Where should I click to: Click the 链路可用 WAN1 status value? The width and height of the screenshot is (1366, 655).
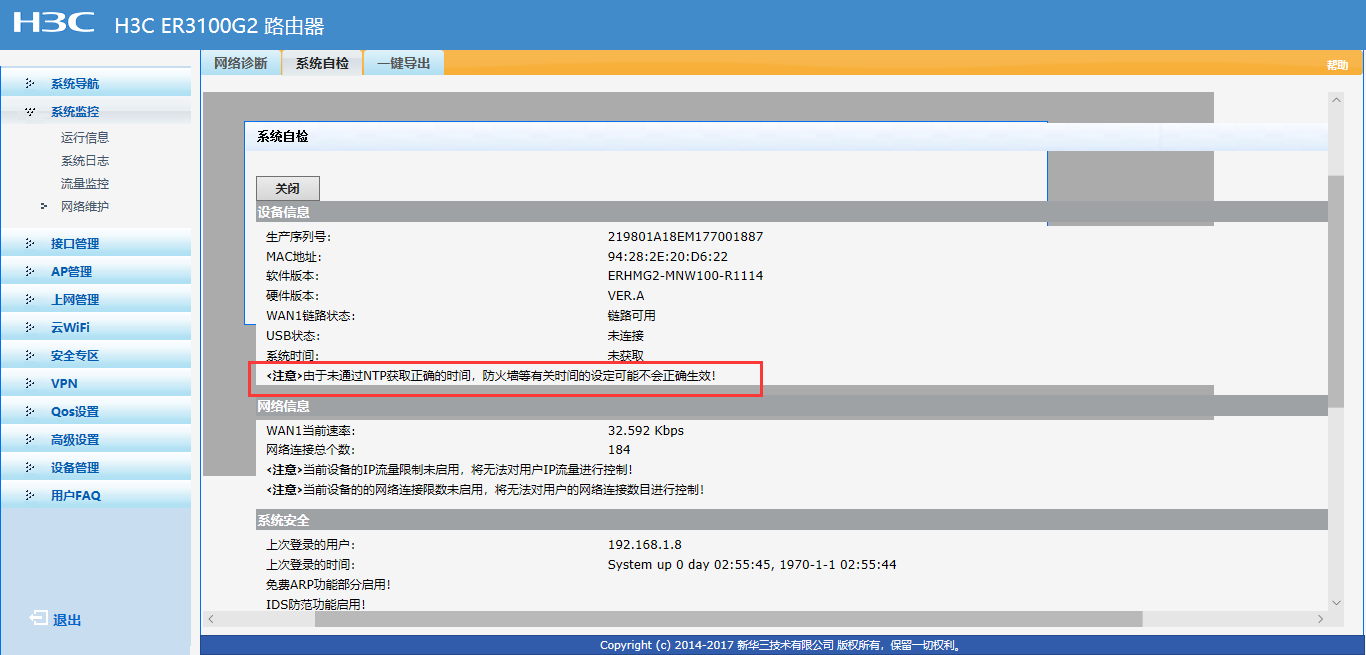click(632, 316)
